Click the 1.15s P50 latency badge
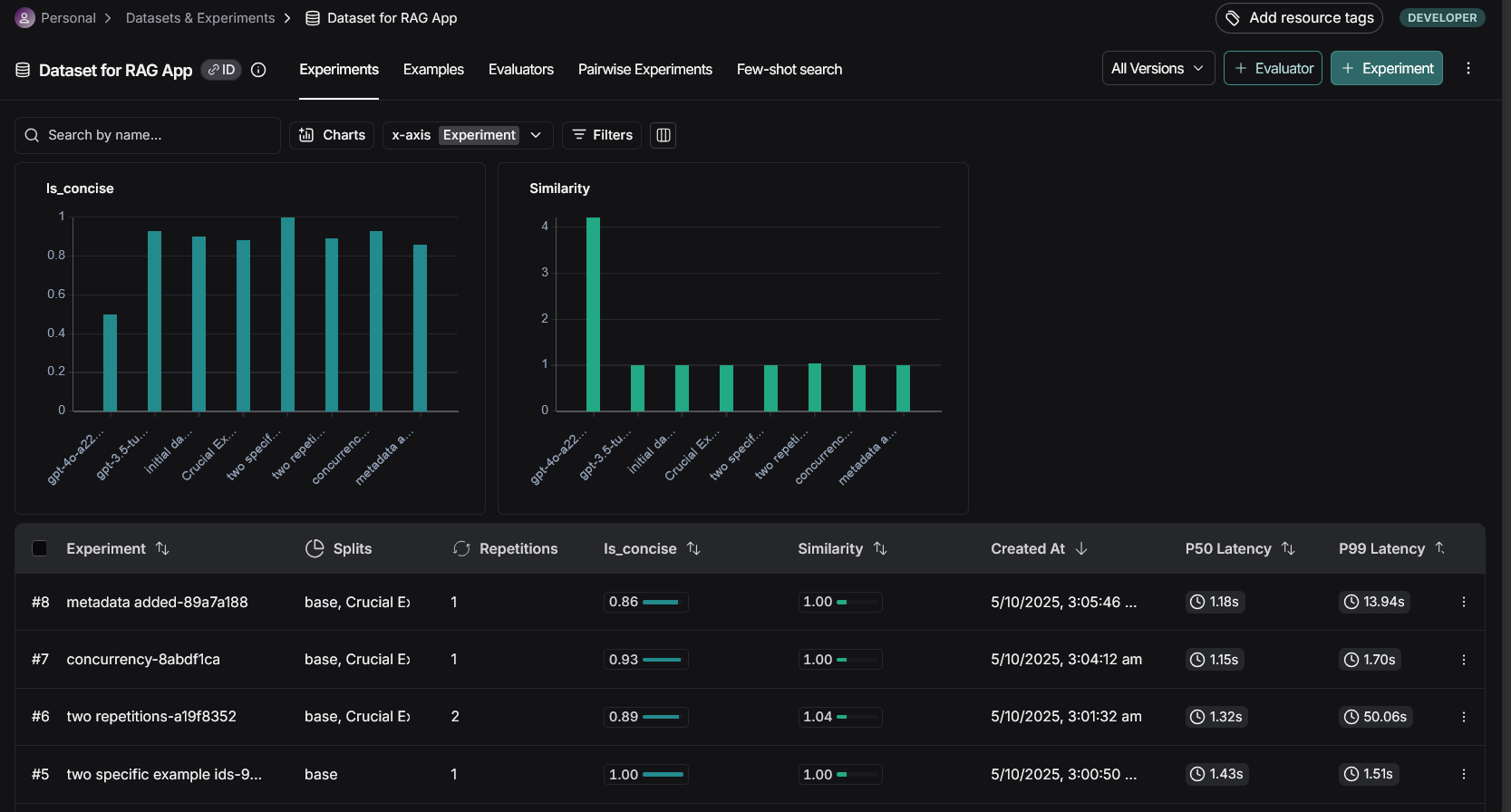This screenshot has height=812, width=1511. coord(1215,660)
